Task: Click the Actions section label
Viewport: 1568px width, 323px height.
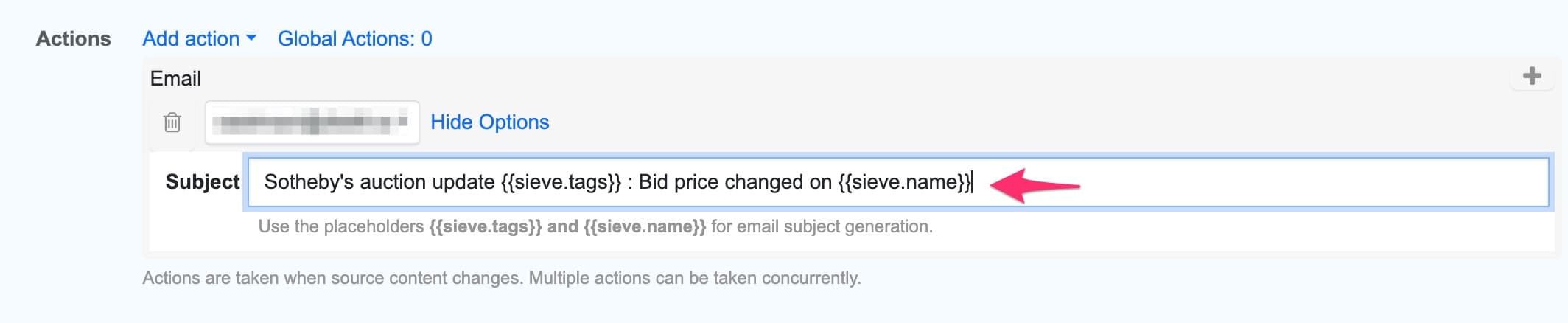Action: [x=73, y=38]
